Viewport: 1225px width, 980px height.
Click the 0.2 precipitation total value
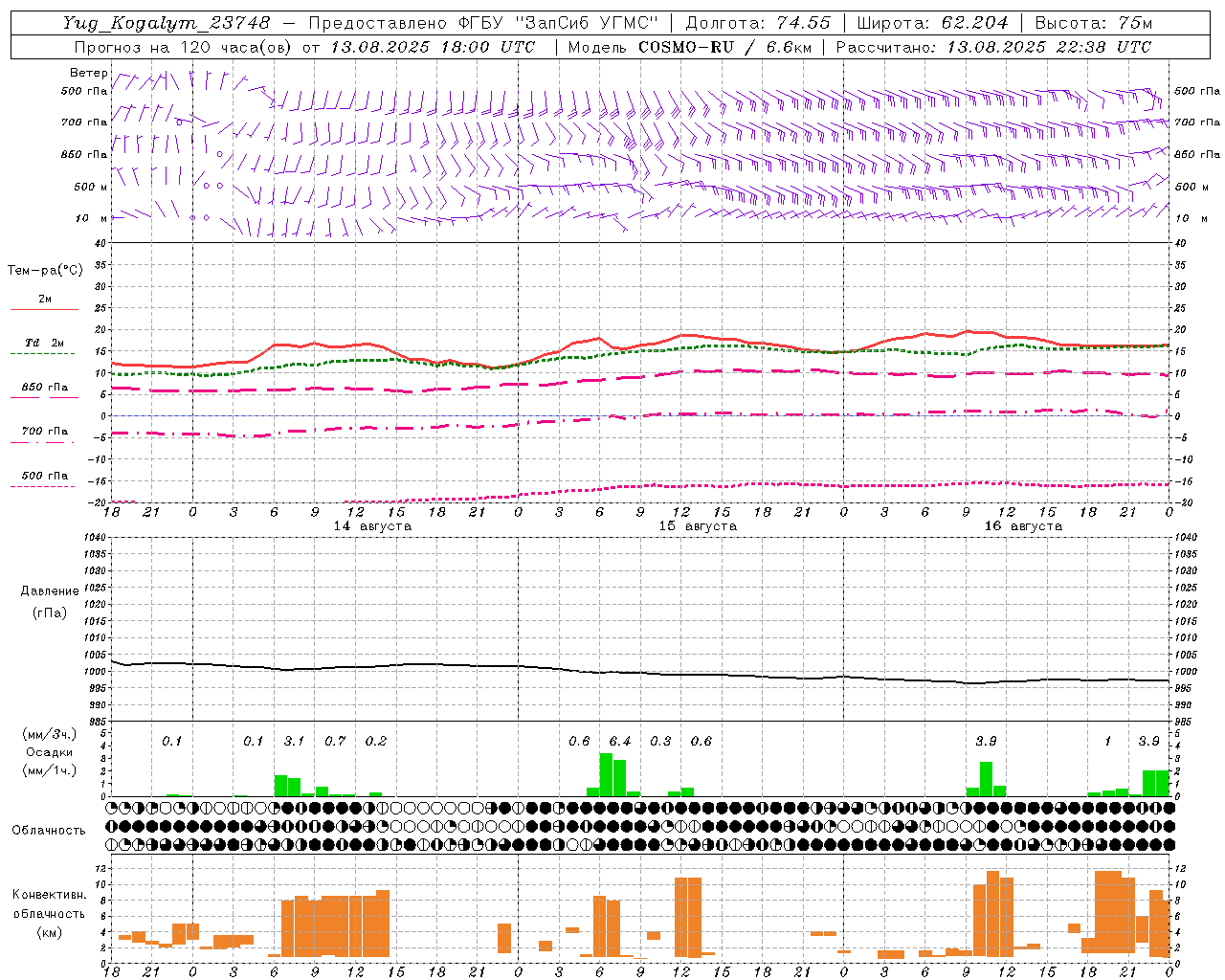click(376, 742)
